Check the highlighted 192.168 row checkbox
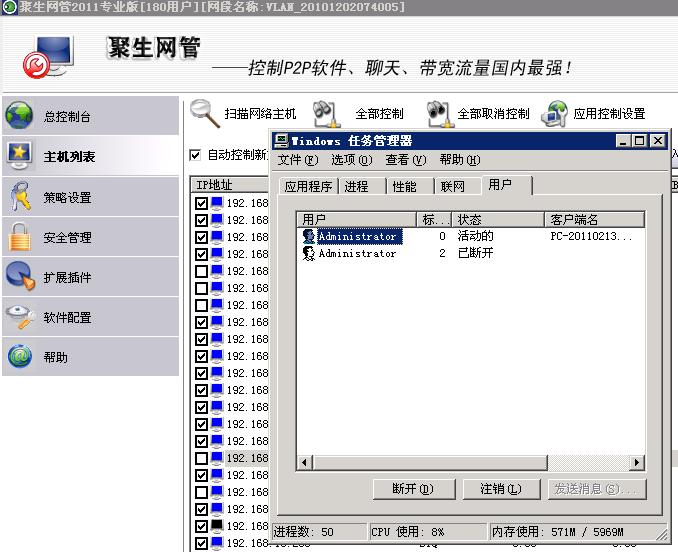The height and width of the screenshot is (552, 678). click(x=201, y=458)
